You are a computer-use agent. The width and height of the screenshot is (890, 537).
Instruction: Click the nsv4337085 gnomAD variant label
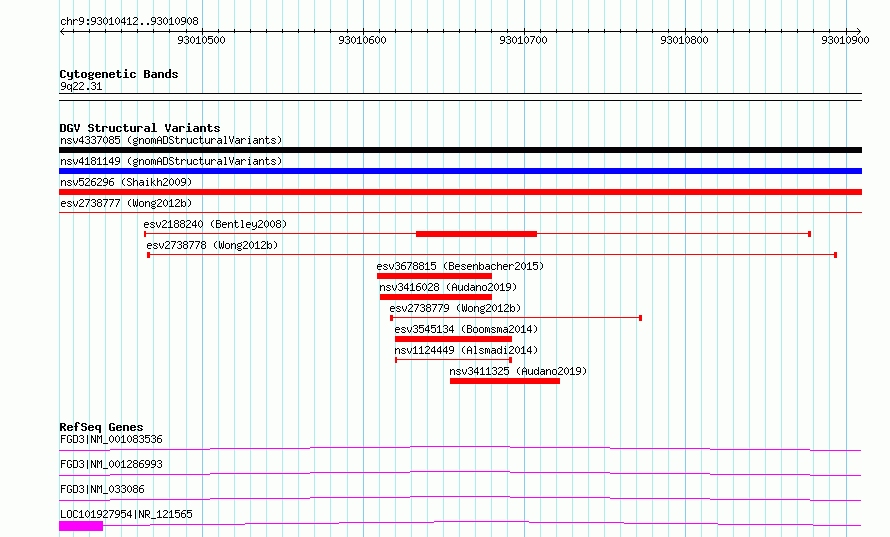[171, 140]
